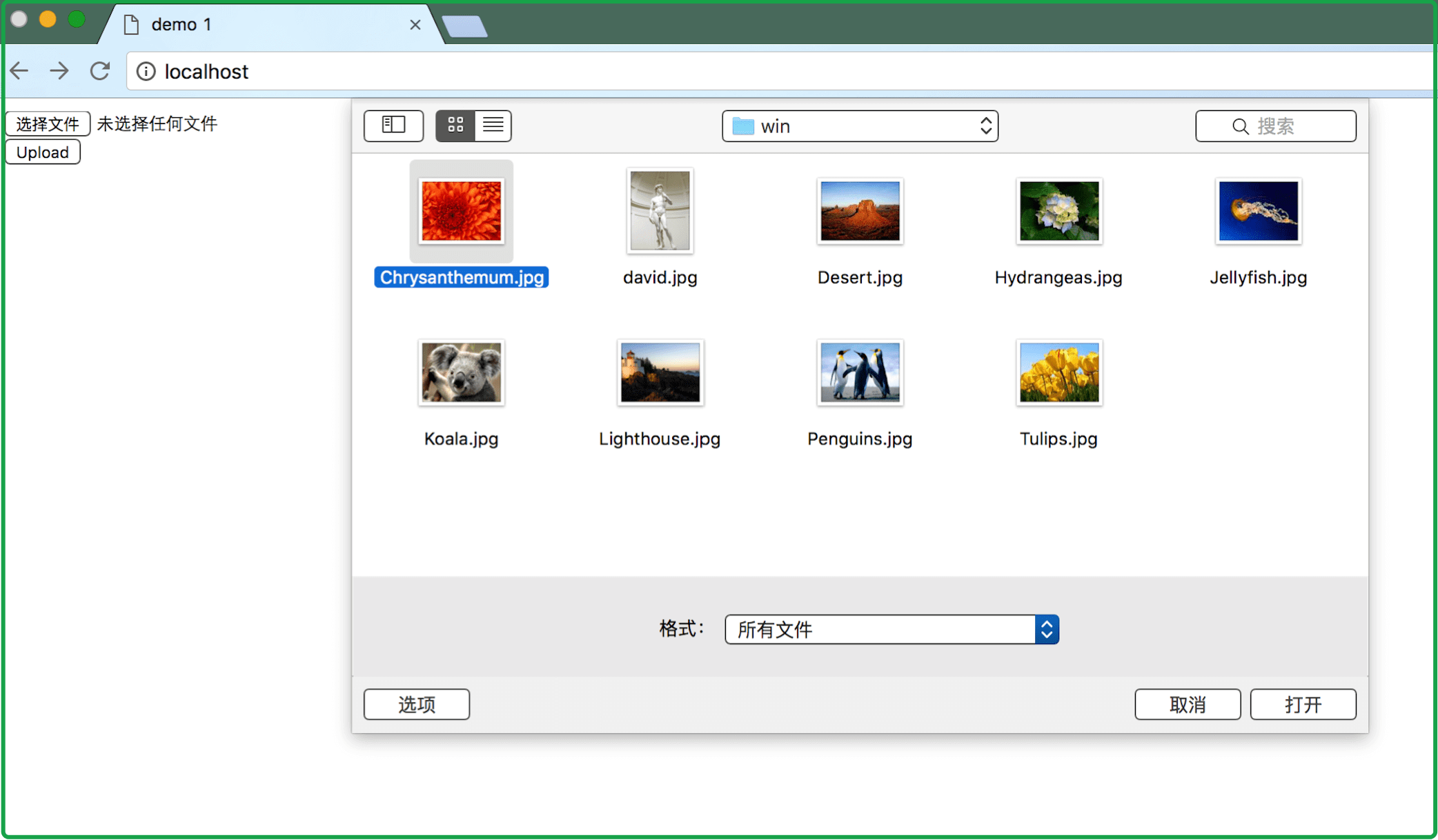Open the win folder location dropdown
This screenshot has width=1438, height=840.
(x=860, y=126)
